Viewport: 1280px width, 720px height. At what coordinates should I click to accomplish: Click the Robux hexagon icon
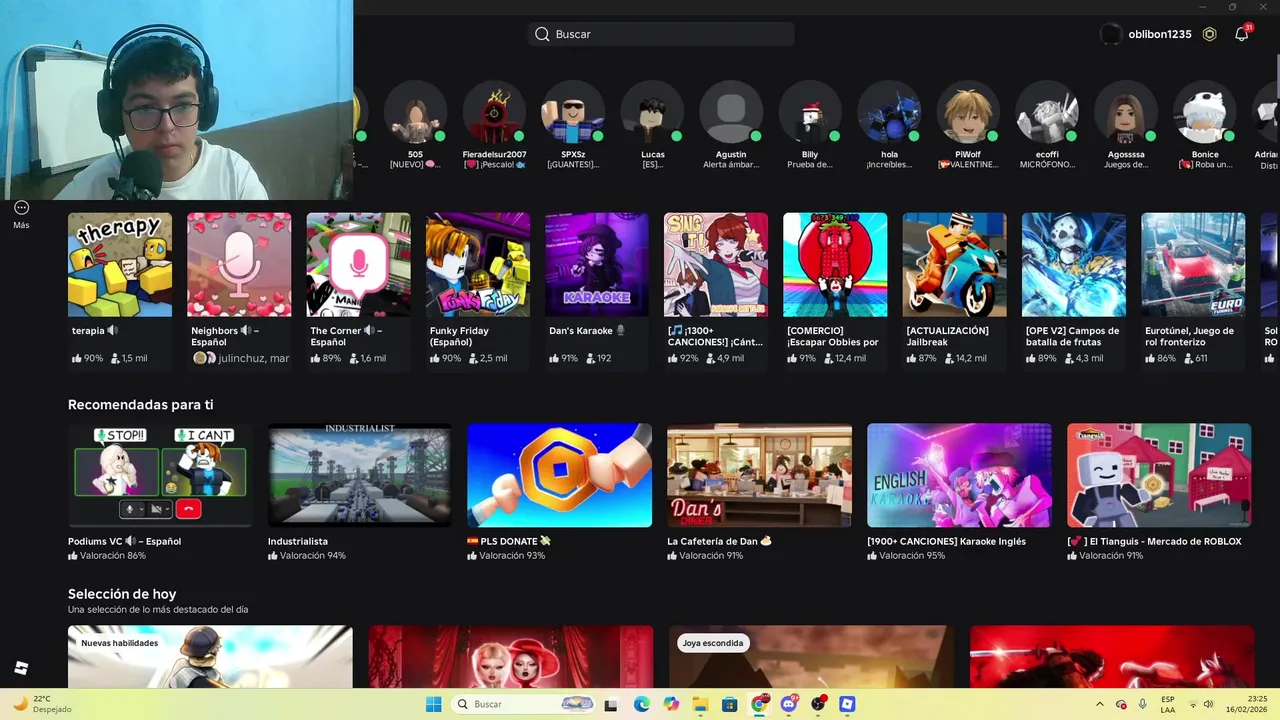1210,34
